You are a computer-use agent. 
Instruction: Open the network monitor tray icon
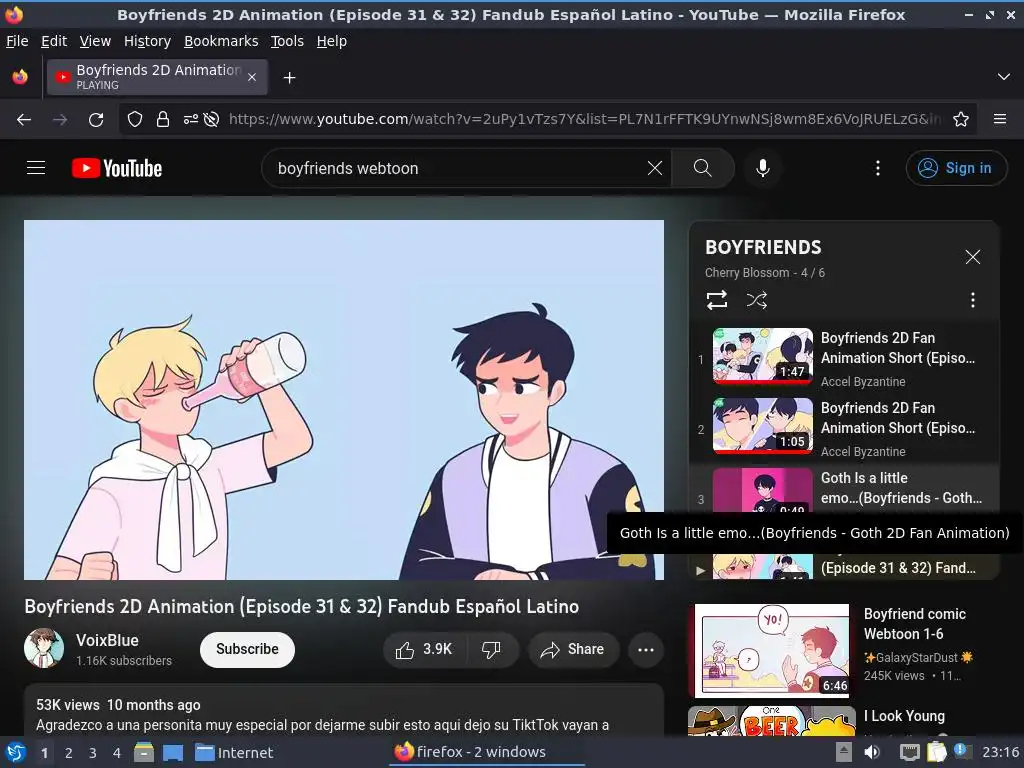click(x=909, y=753)
